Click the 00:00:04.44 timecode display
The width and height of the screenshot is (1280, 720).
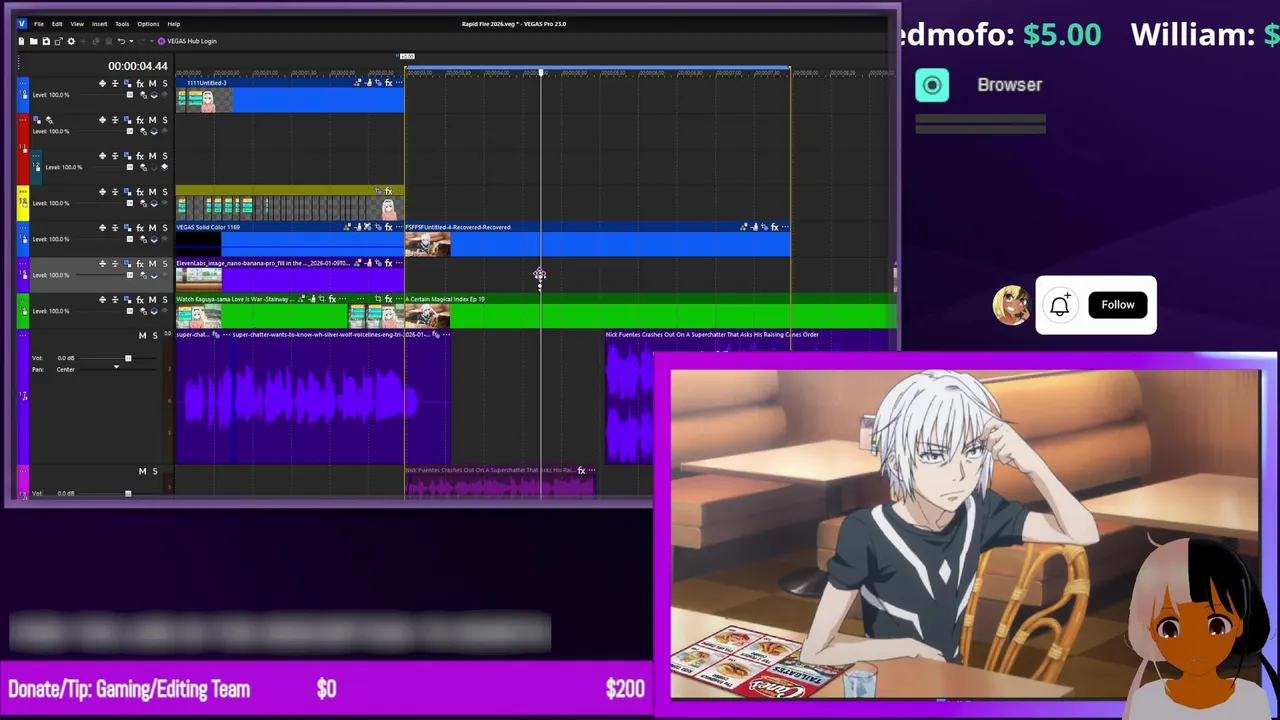(138, 66)
